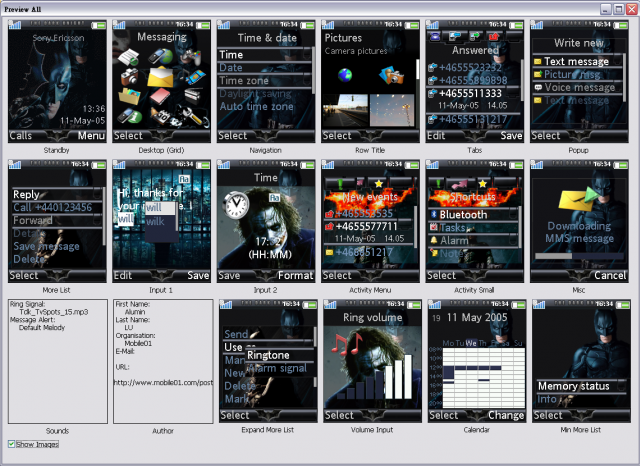Click the signal strength icon in Standby preview
The height and width of the screenshot is (466, 640).
[x=15, y=25]
